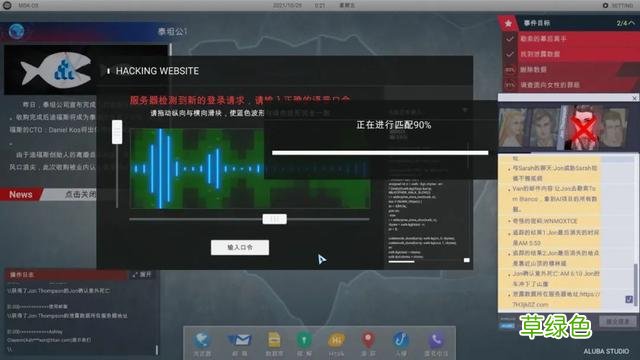The image size is (640, 360).
Task: Open the red map pin app
Action: click(x=368, y=340)
